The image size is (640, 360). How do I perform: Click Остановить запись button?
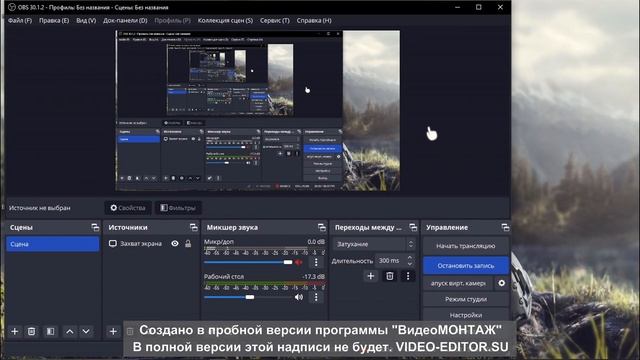tap(466, 266)
